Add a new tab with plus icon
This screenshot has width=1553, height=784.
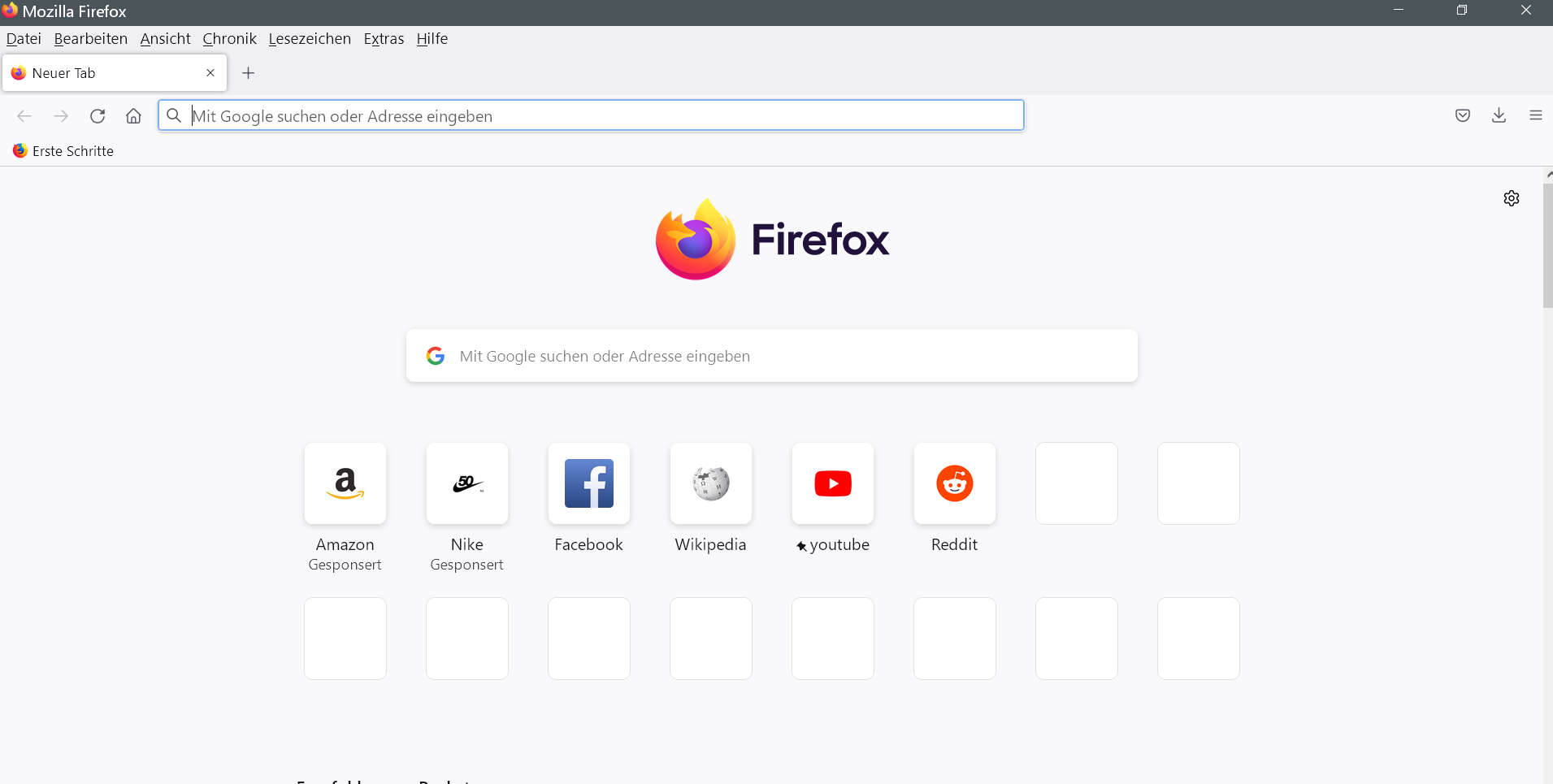click(x=249, y=73)
